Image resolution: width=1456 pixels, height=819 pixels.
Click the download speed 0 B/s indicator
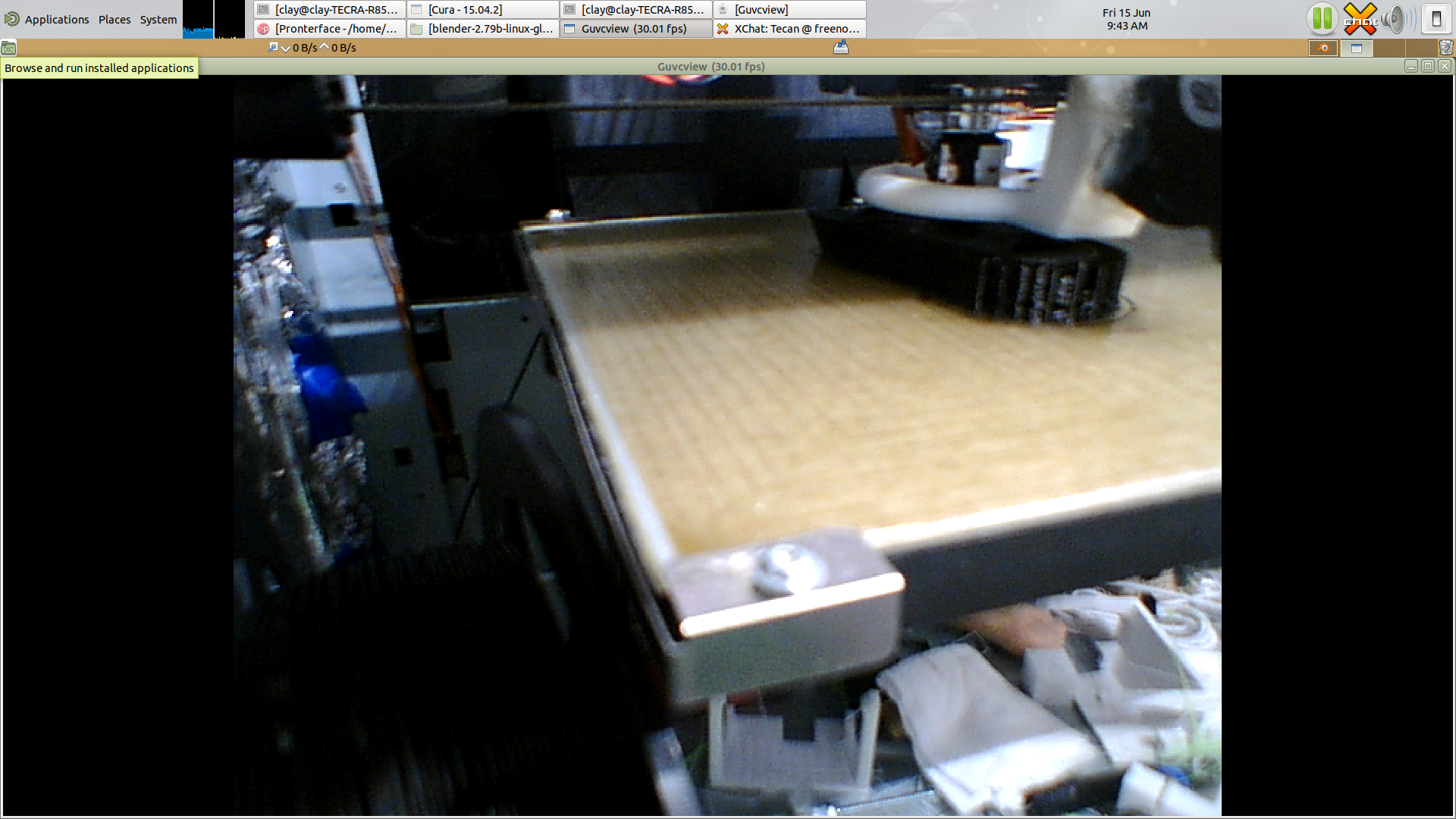(299, 48)
